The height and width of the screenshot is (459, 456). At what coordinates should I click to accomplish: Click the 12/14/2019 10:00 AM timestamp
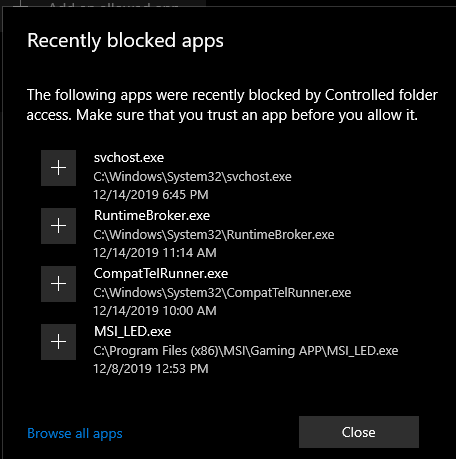[x=155, y=311]
